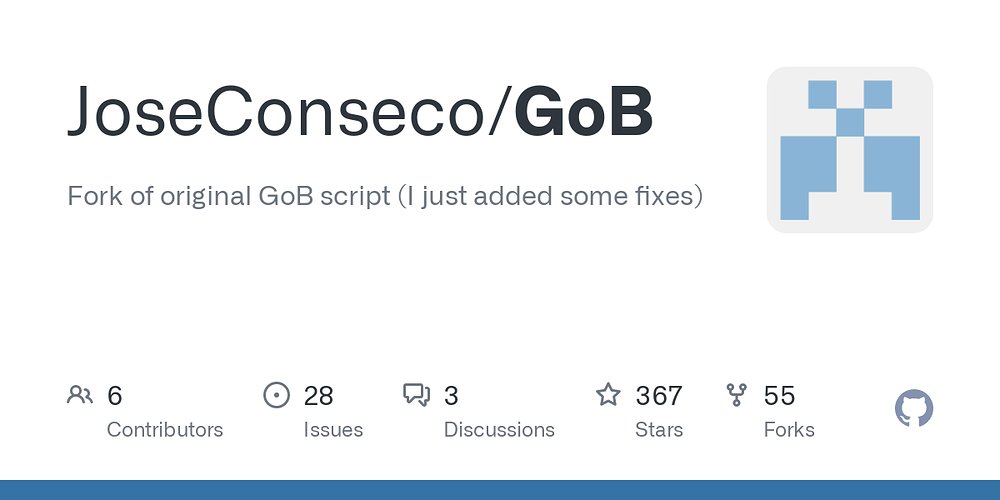Click the Forks branch icon
The image size is (1000, 500).
pyautogui.click(x=736, y=395)
